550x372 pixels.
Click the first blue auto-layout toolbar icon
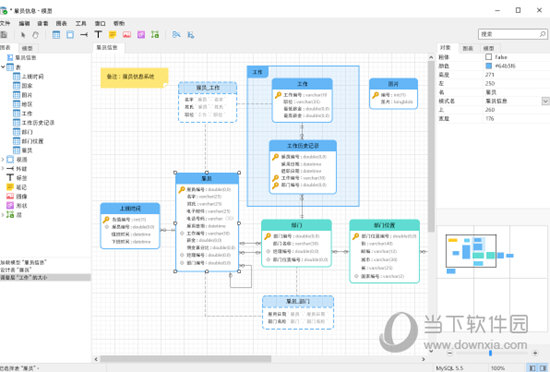point(176,34)
